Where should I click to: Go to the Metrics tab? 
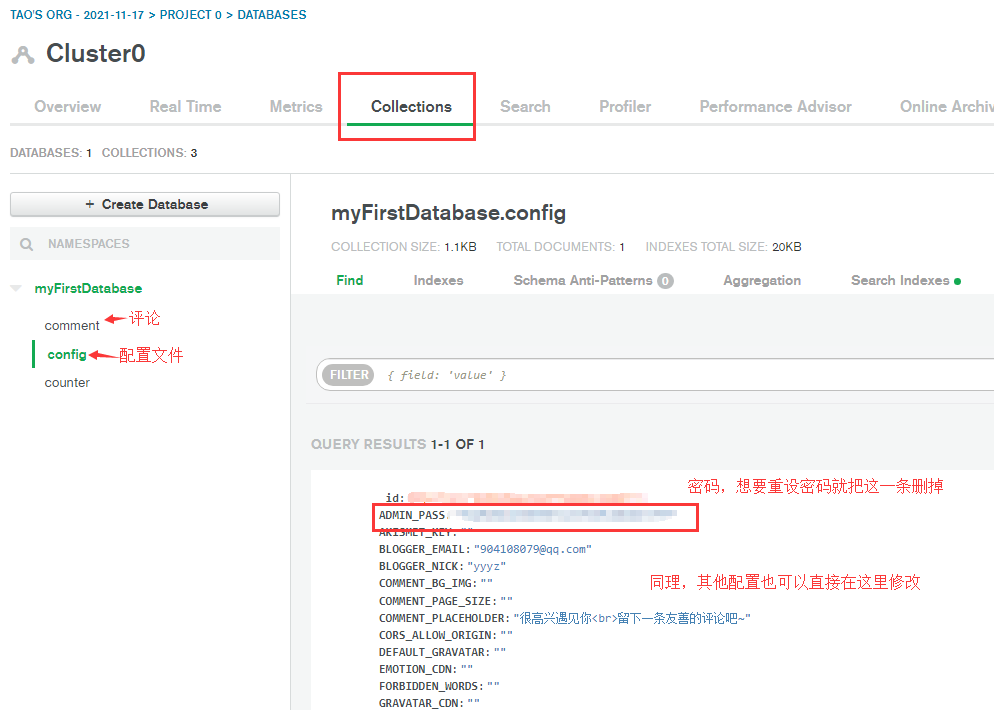(x=296, y=106)
